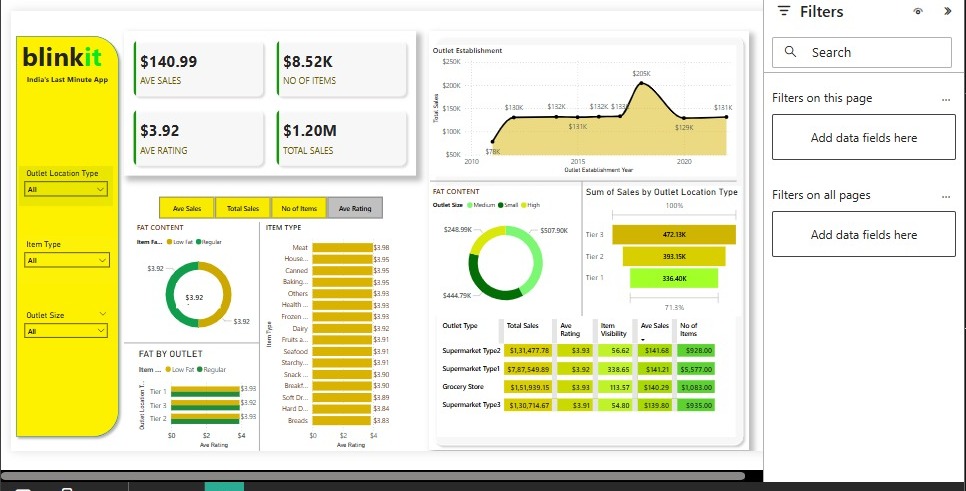Sort by the Outlet Type column header
966x491 pixels.
point(460,326)
